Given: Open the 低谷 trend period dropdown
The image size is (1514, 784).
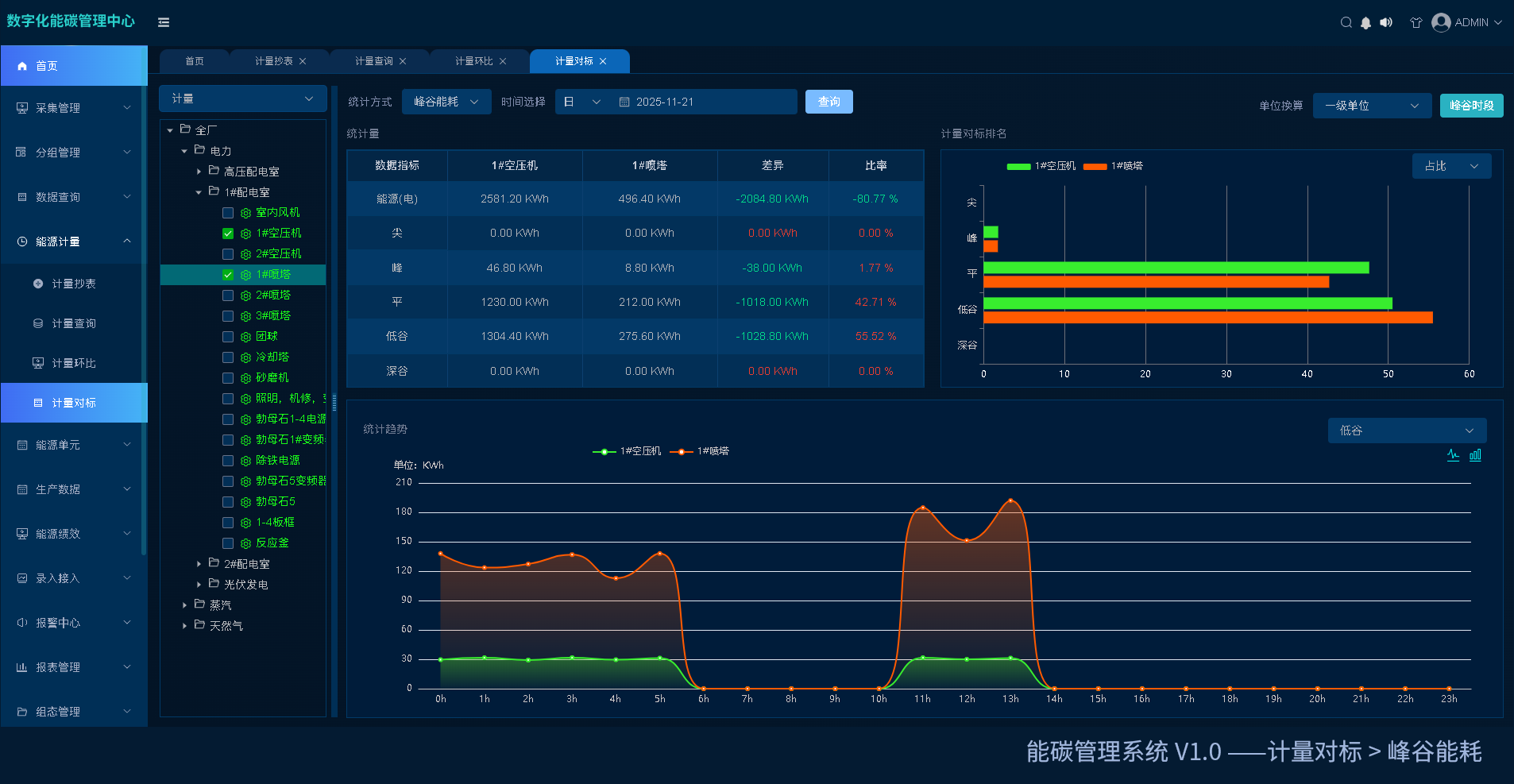Looking at the screenshot, I should (1407, 431).
